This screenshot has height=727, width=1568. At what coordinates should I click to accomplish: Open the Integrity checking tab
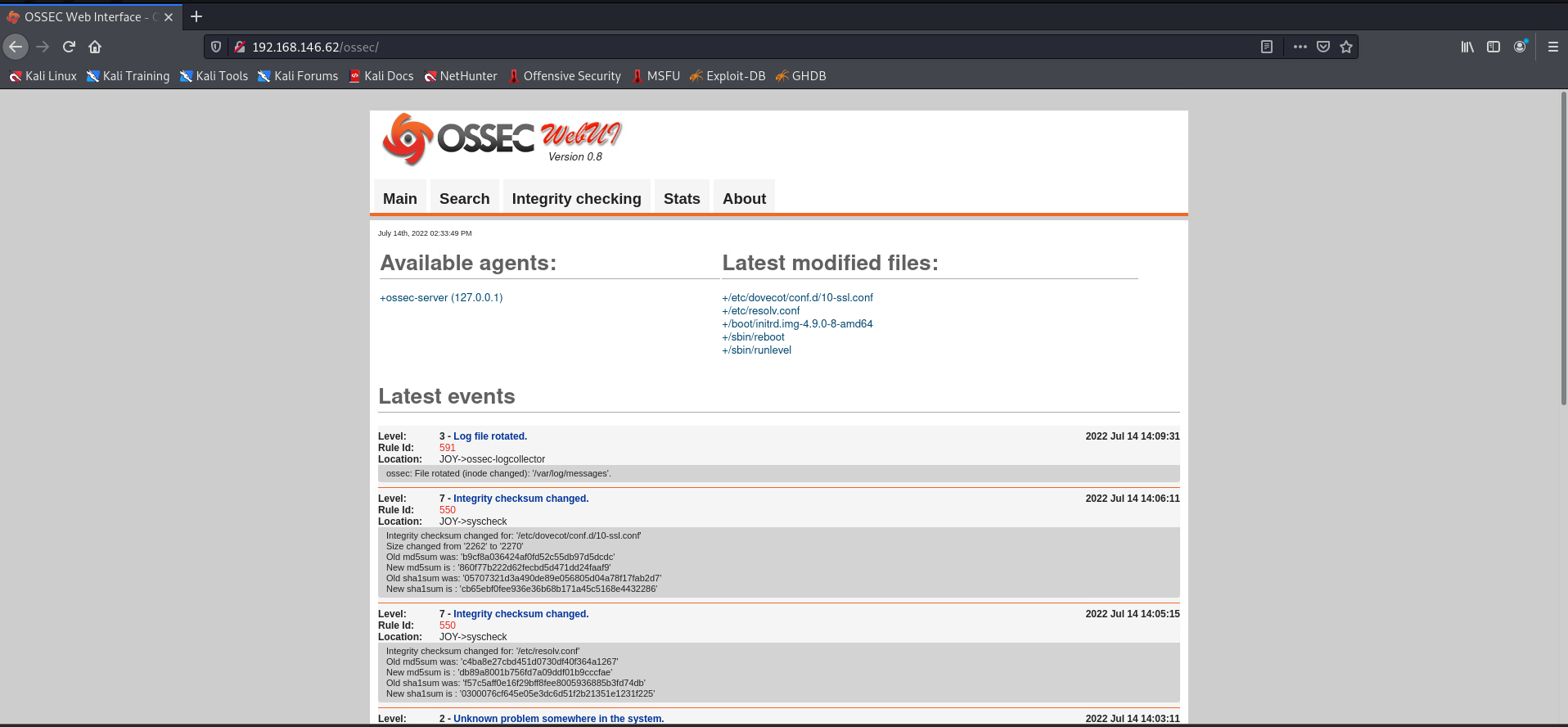click(577, 198)
